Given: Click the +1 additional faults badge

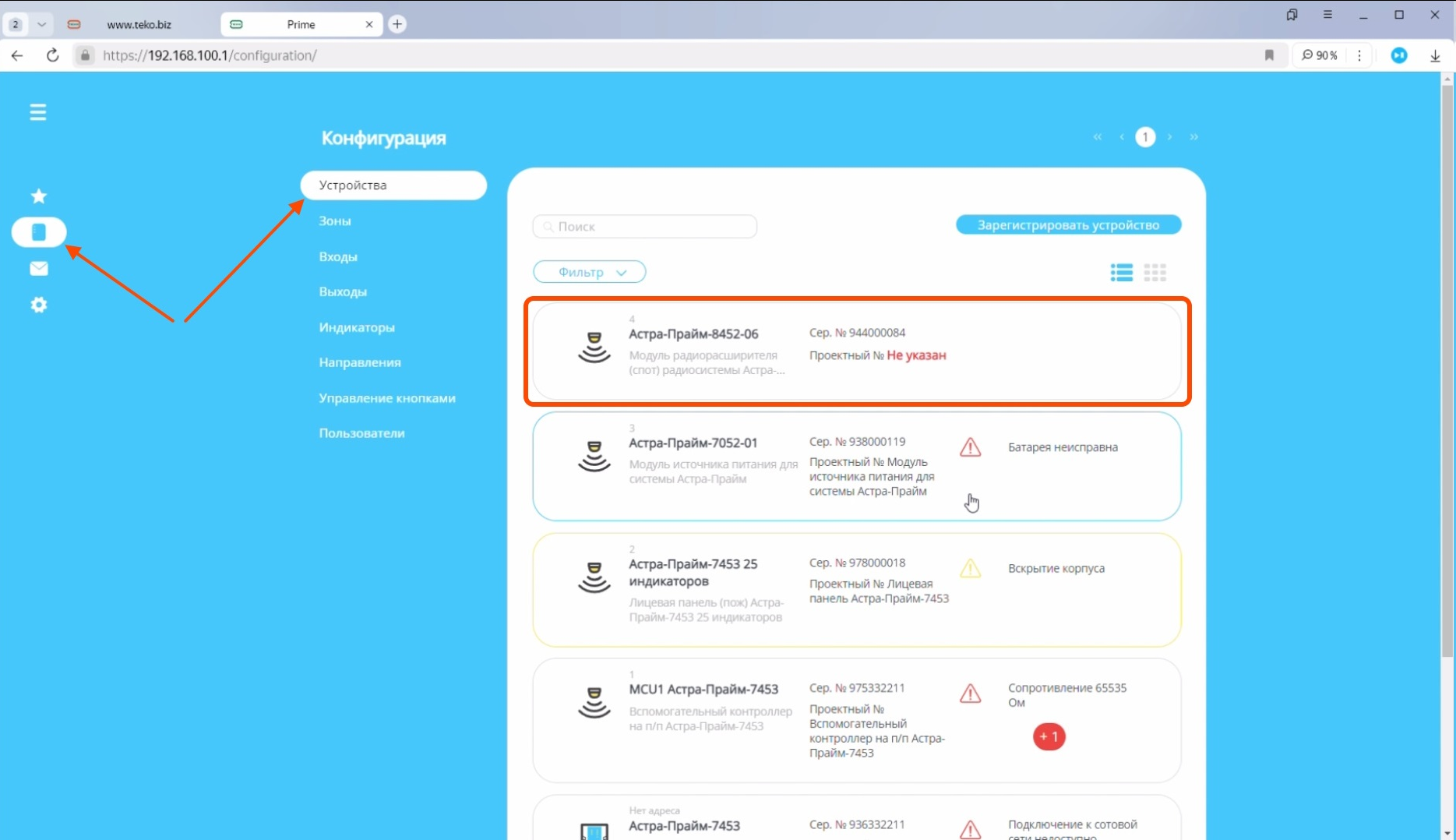Looking at the screenshot, I should click(x=1049, y=737).
